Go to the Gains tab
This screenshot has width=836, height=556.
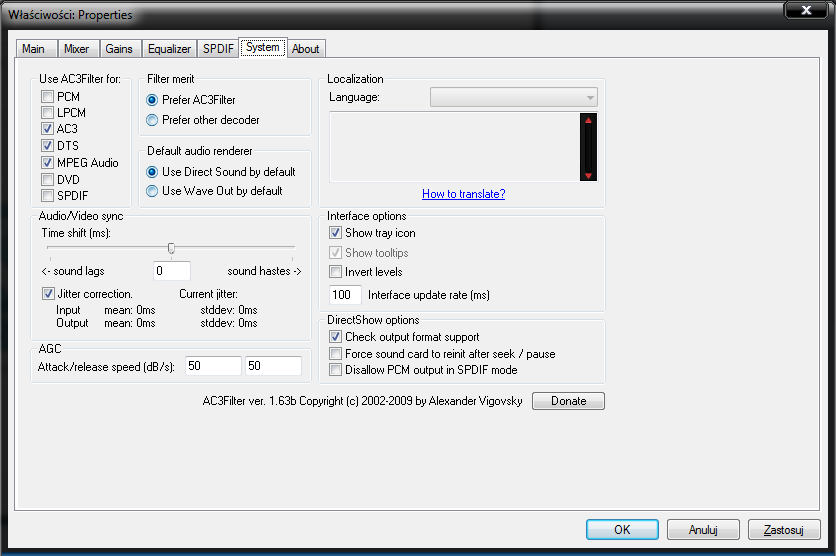coord(119,49)
